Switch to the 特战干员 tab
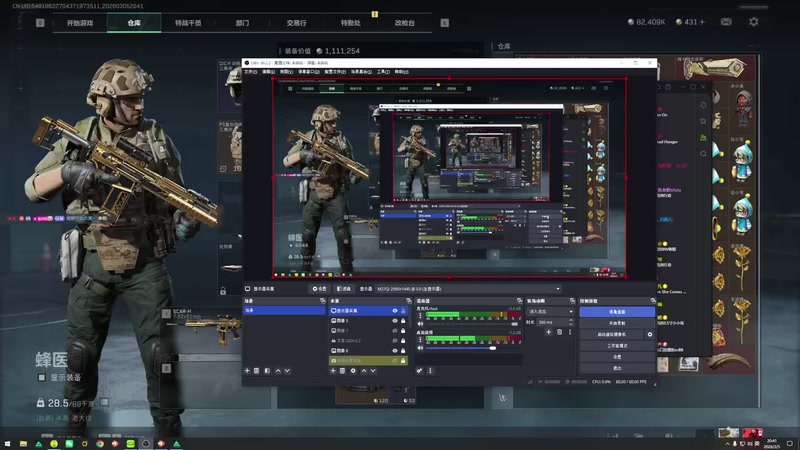This screenshot has height=450, width=800. (188, 23)
